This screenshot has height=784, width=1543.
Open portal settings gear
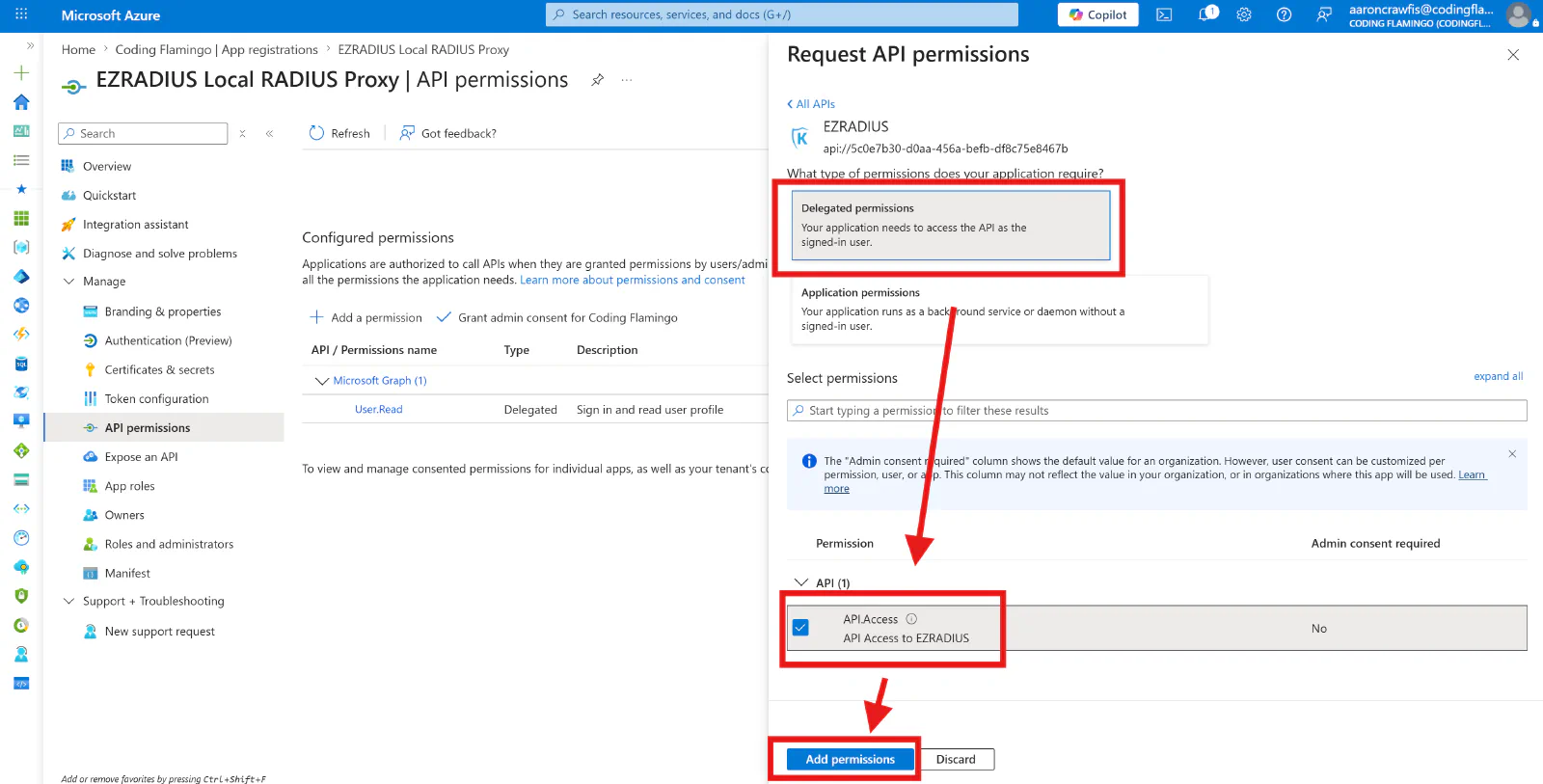click(x=1244, y=14)
